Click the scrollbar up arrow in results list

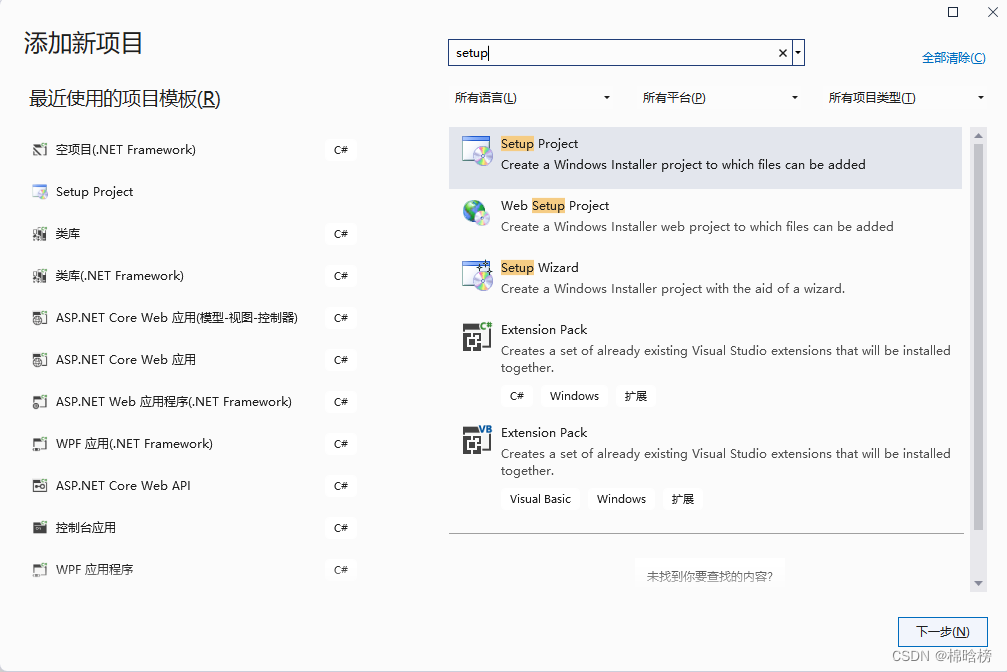tap(978, 136)
